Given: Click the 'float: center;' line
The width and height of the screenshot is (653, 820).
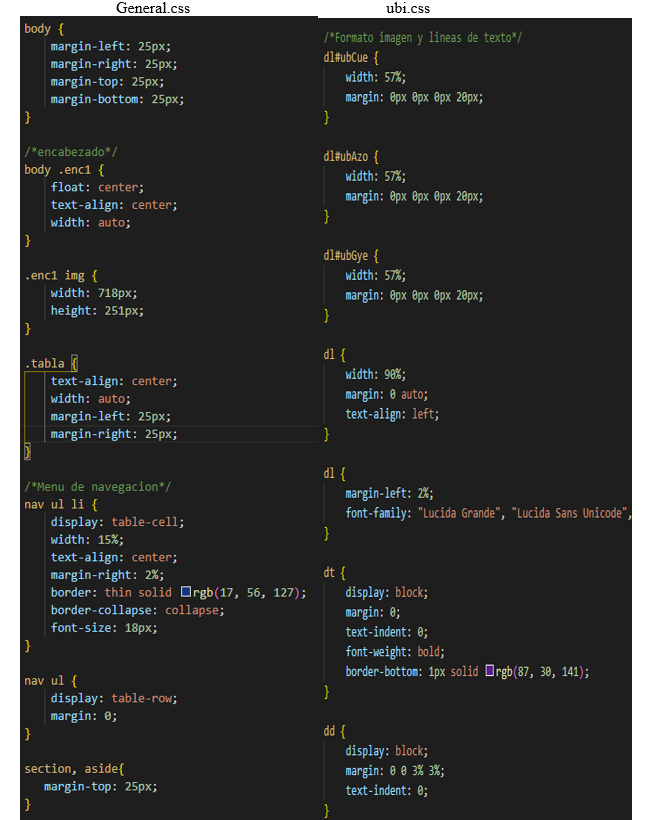Looking at the screenshot, I should [97, 187].
